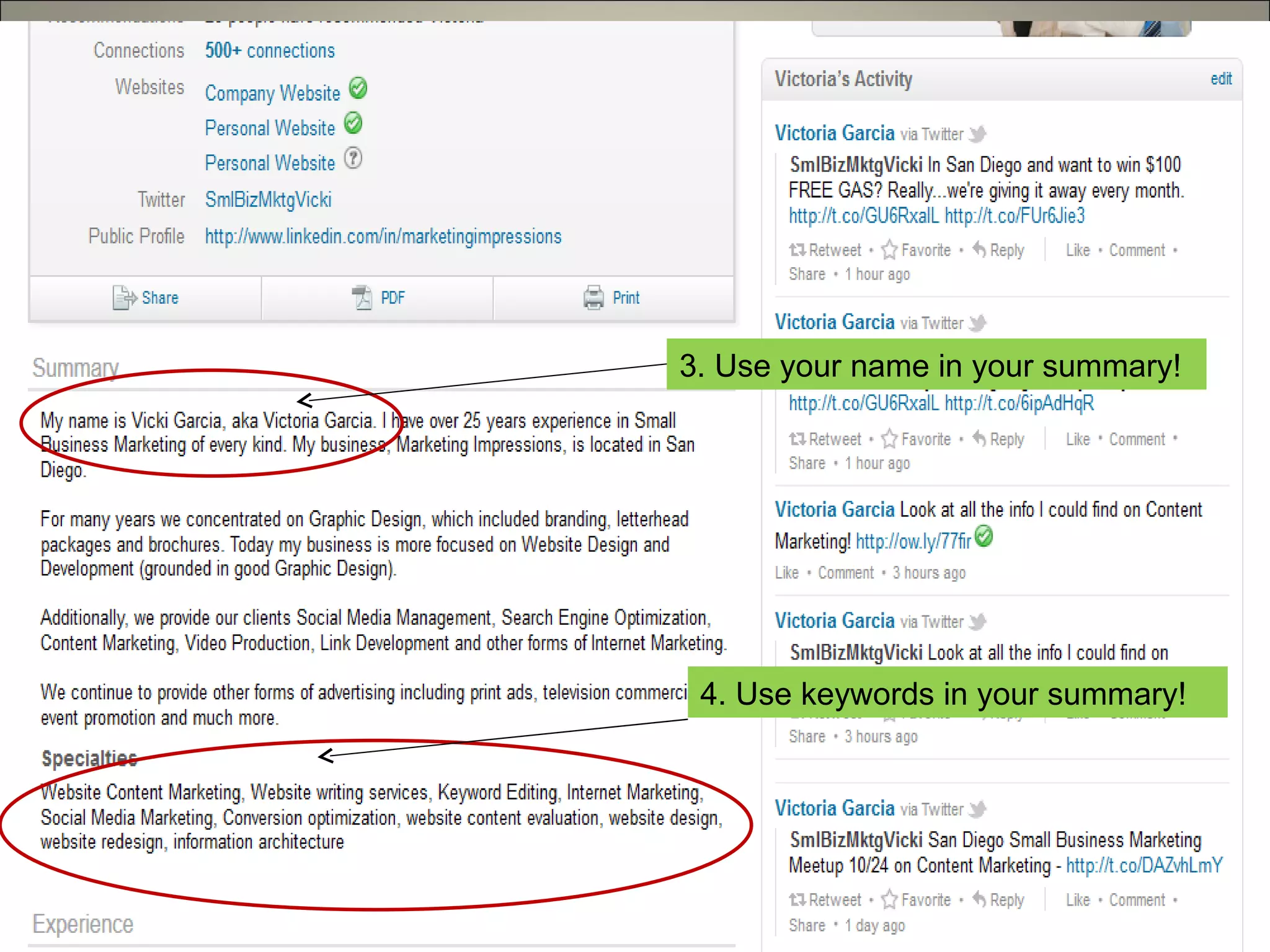Click green verified checkmark beside Company Website
This screenshot has width=1270, height=952.
tap(358, 89)
